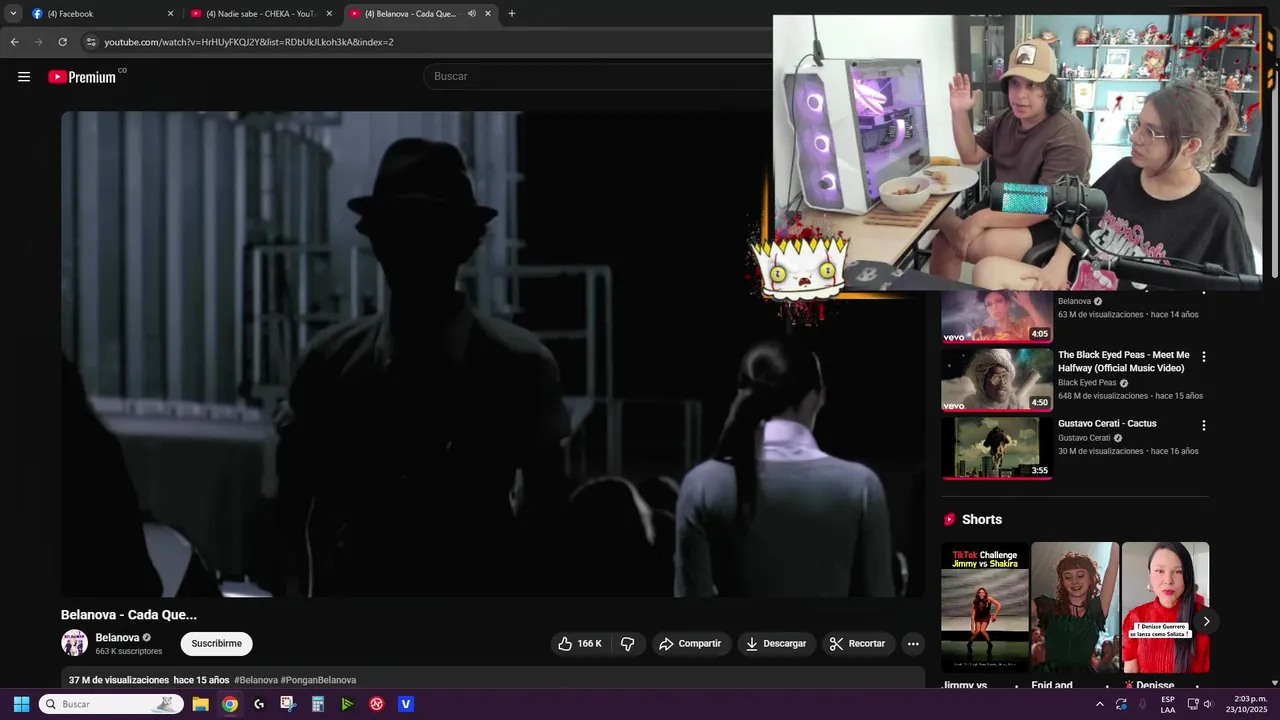Mute the Belanova tab audio icon
Viewport: 1280px width, 720px height.
472,14
